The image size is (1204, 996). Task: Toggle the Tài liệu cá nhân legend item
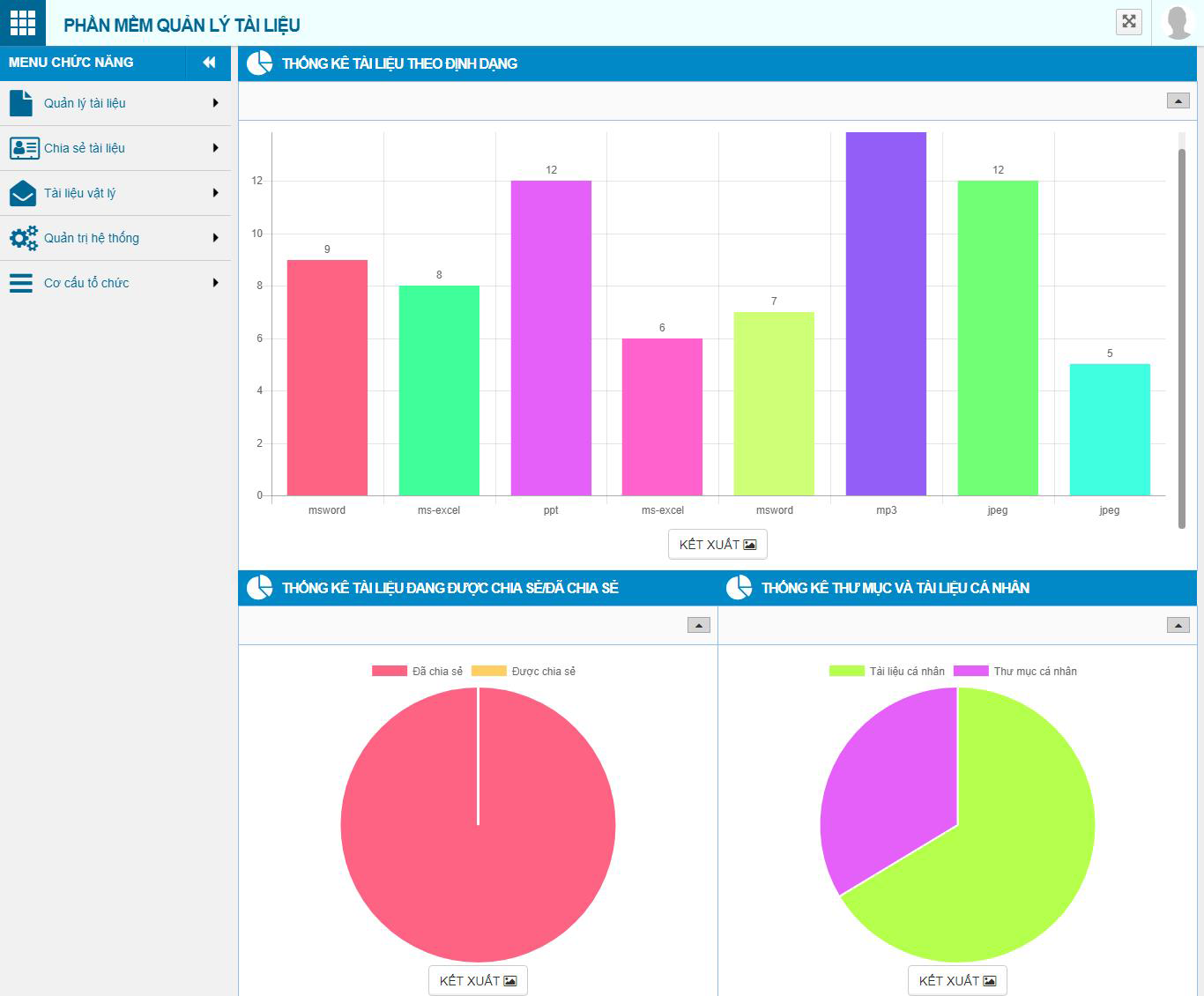coord(887,672)
